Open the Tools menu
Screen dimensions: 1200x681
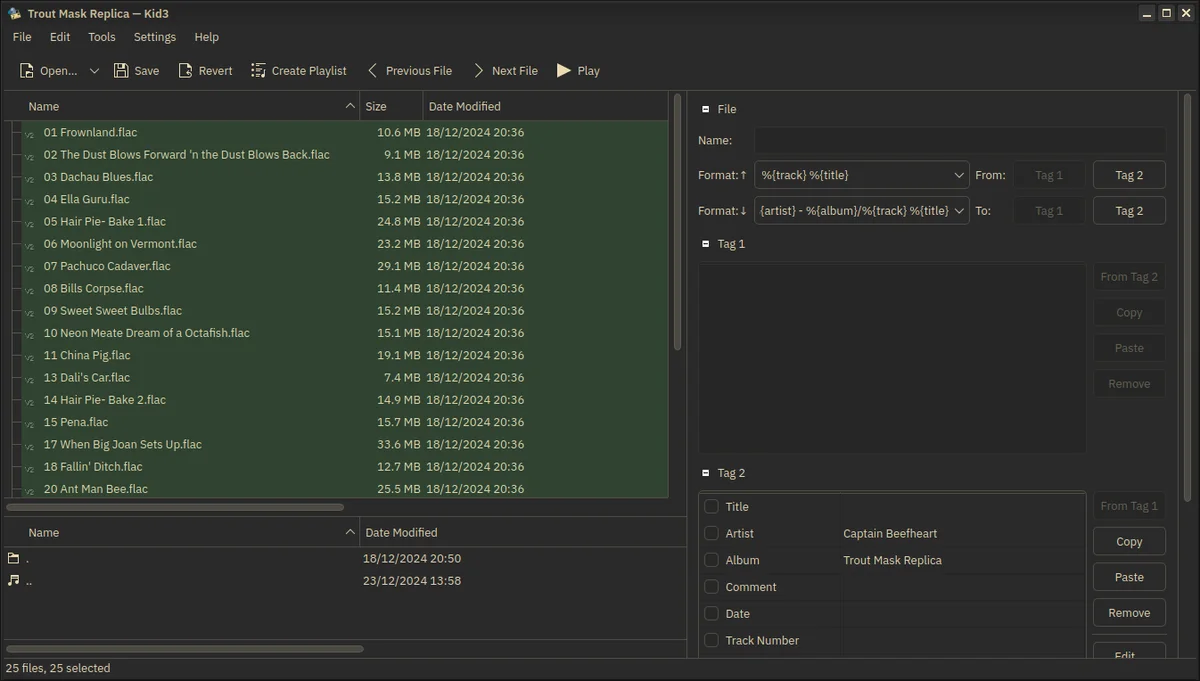[101, 37]
